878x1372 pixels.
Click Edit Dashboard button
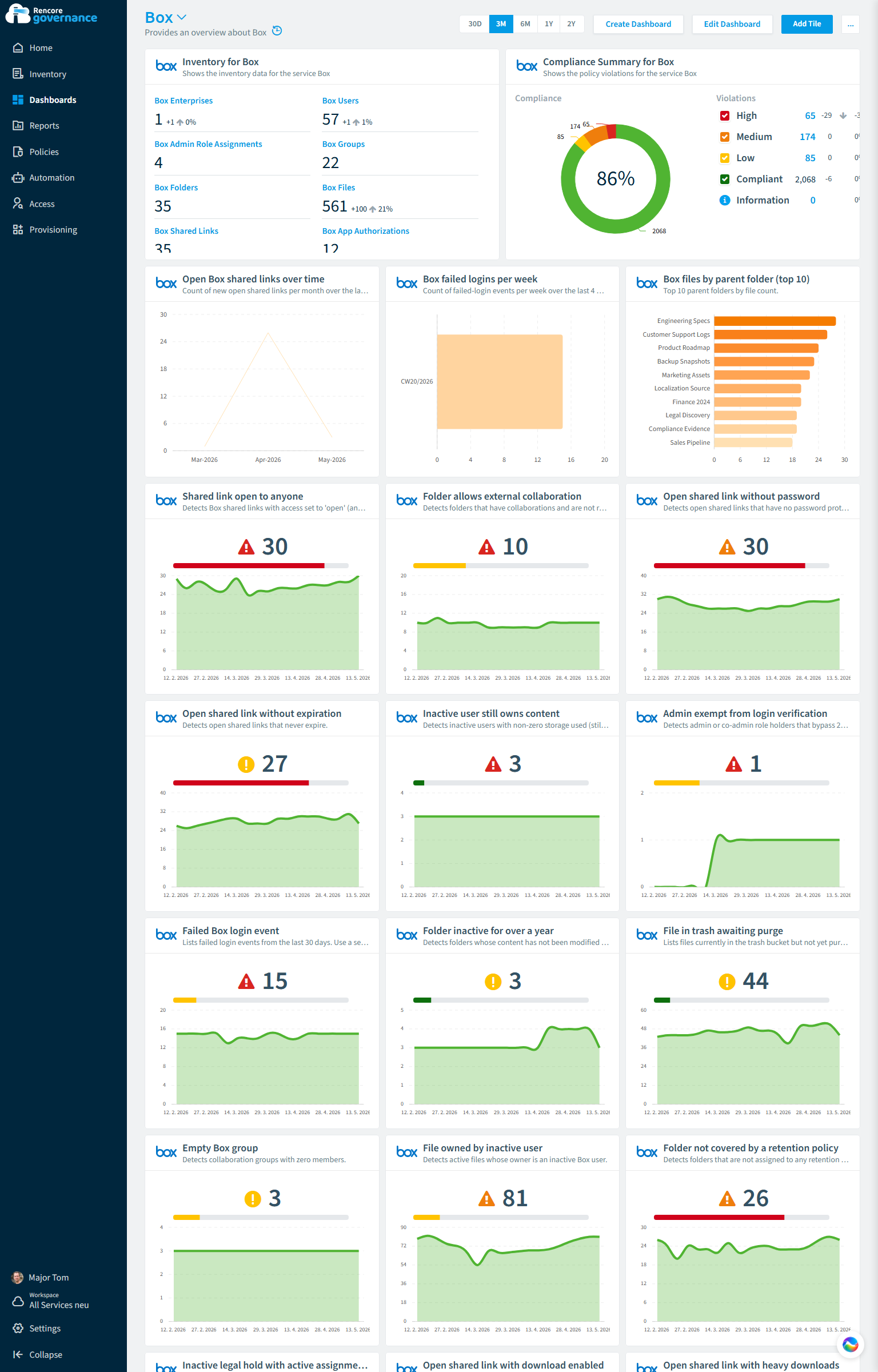(732, 24)
